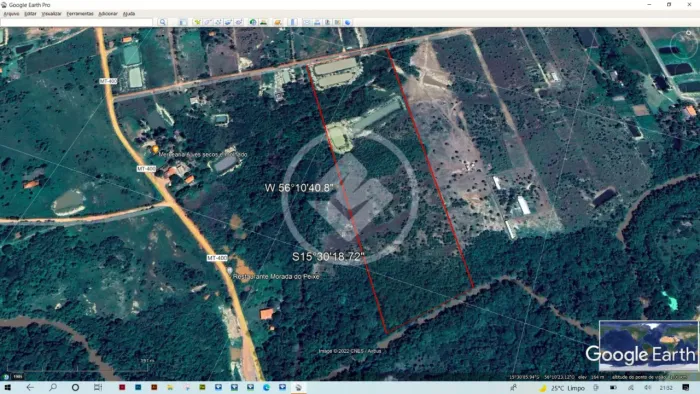Click the battery icon in system tray
700x394 pixels.
[x=614, y=388]
